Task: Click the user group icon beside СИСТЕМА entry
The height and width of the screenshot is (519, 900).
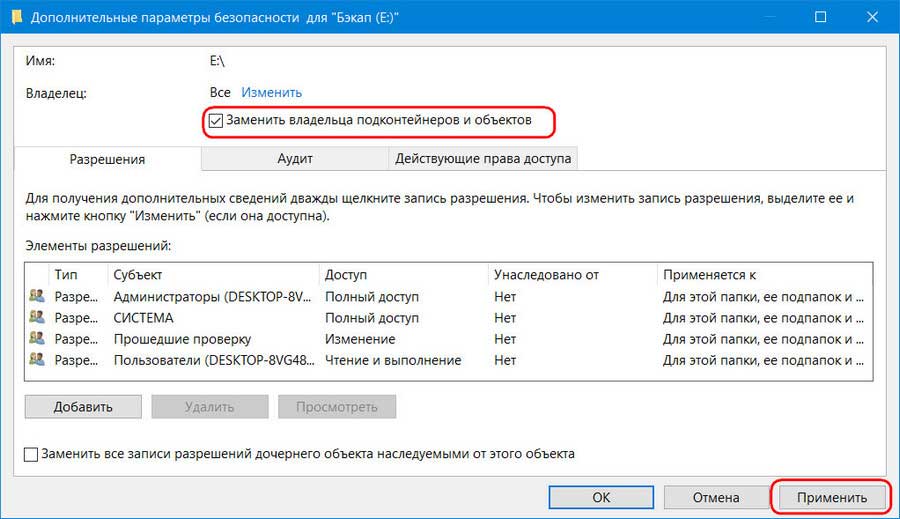Action: (x=38, y=318)
